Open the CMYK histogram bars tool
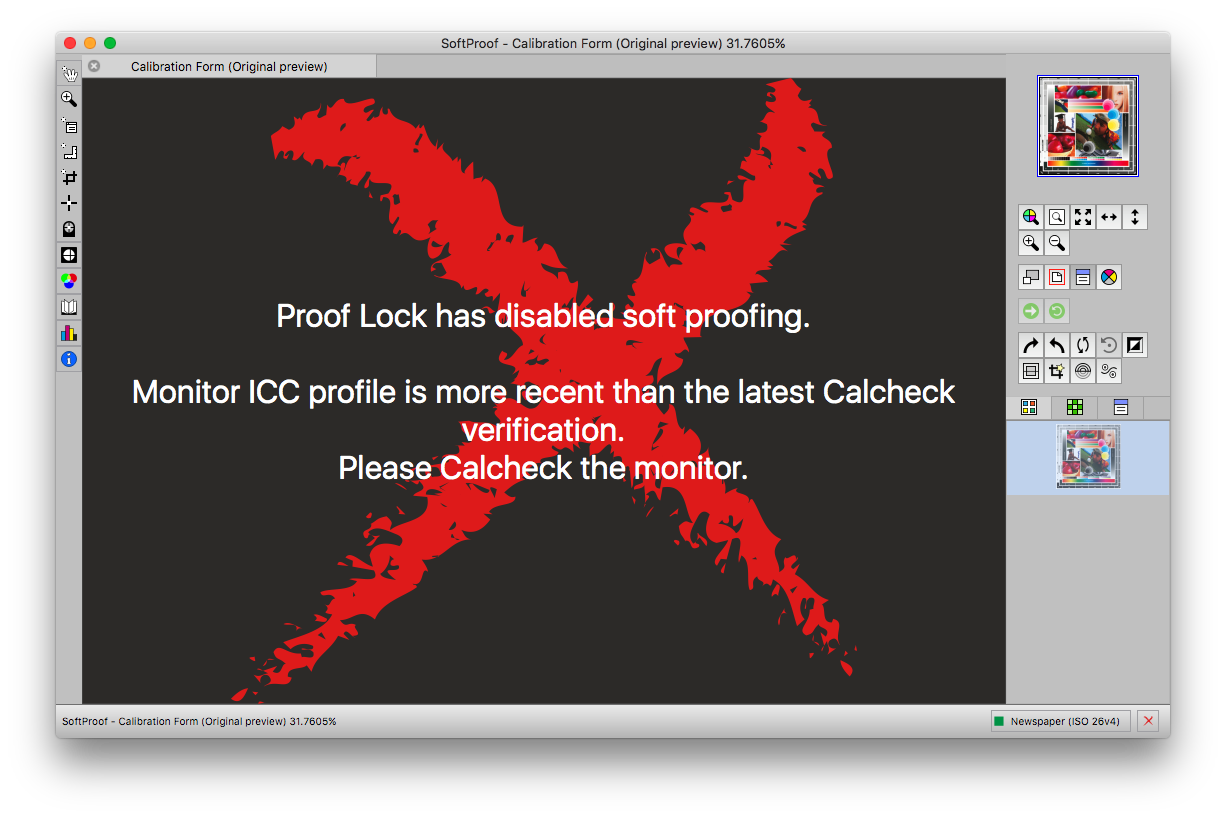This screenshot has width=1226, height=818. pos(69,333)
